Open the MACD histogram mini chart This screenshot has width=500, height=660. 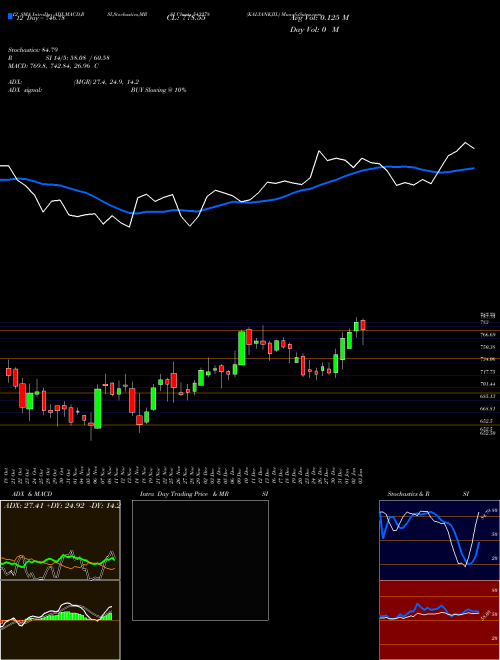click(60, 620)
